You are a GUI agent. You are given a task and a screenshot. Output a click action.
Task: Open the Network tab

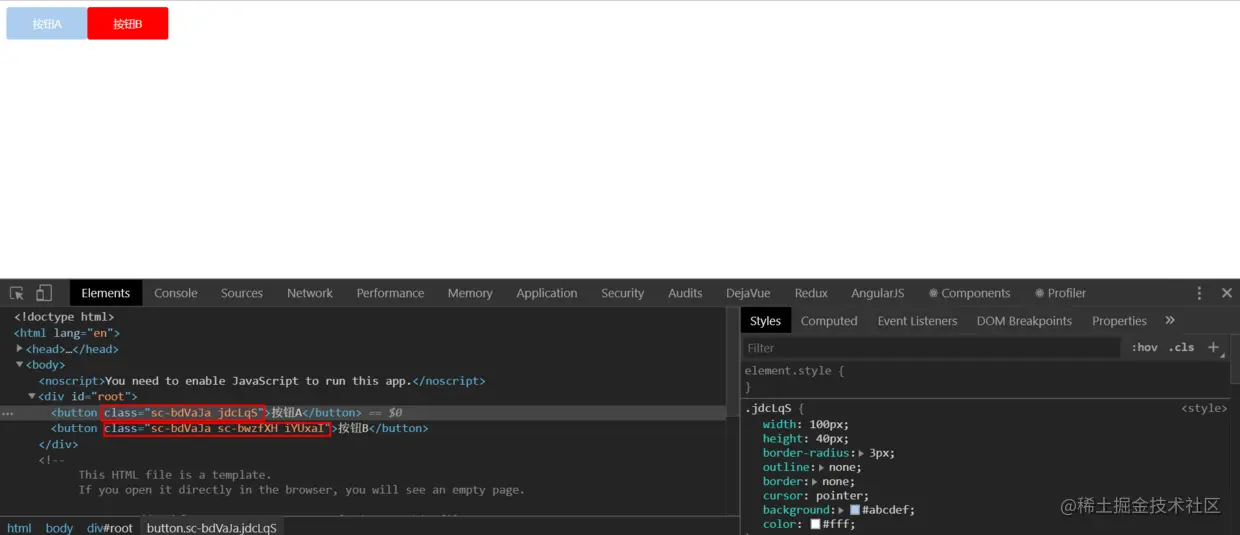pos(310,293)
